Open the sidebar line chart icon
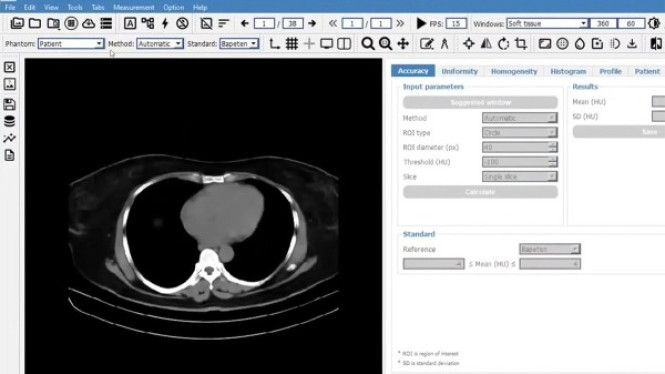665x374 pixels. (x=9, y=138)
